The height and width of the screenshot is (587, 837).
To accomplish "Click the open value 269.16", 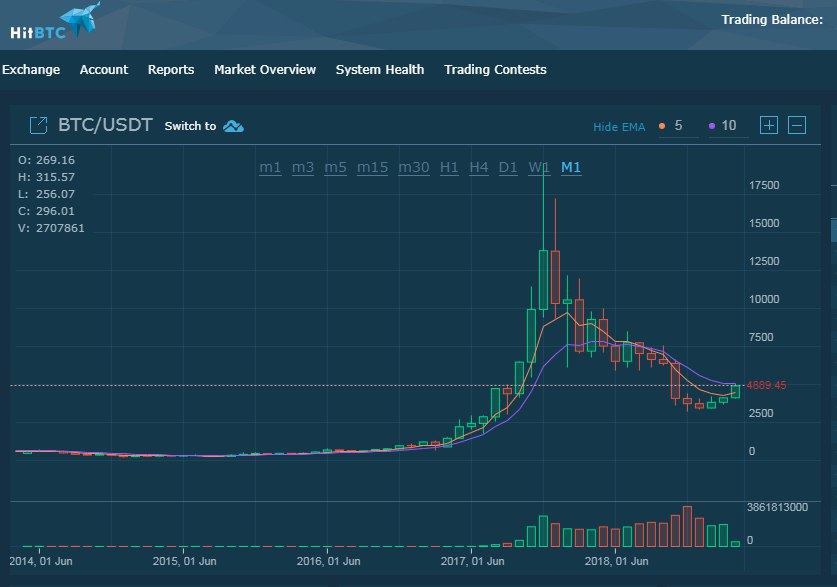I will click(55, 160).
